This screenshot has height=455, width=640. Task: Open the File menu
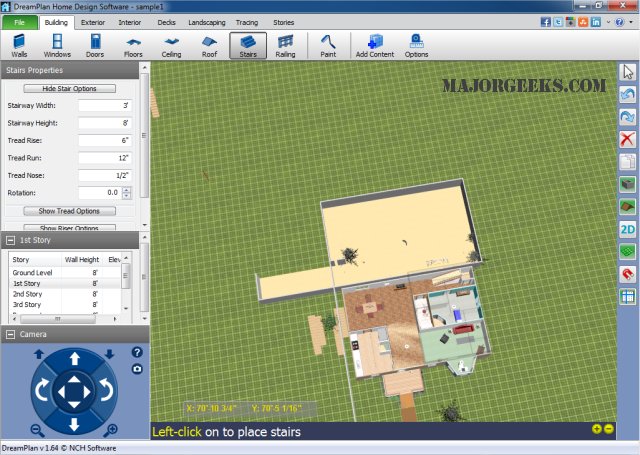click(x=20, y=22)
